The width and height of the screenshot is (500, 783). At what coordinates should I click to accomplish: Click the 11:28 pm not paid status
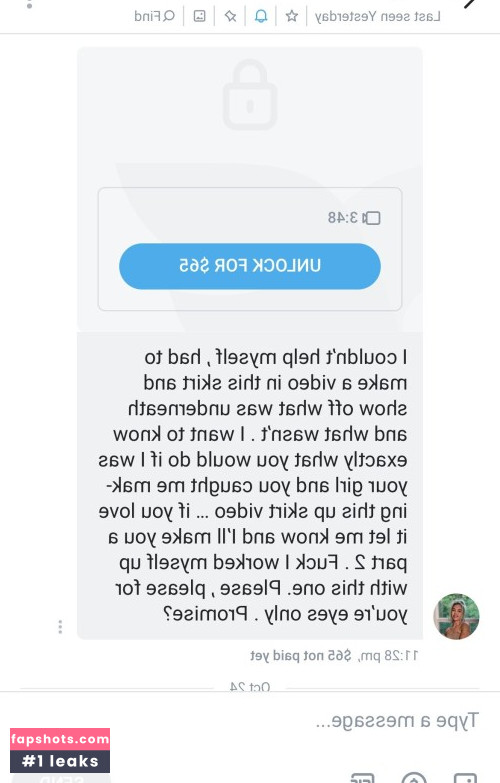(x=334, y=656)
